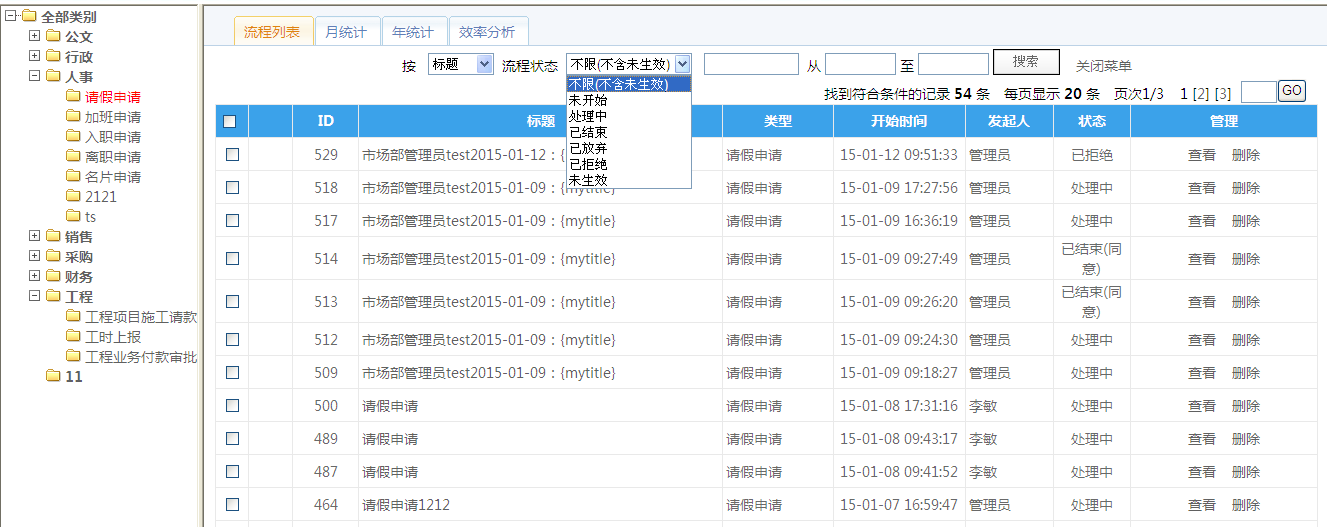
Task: Select 已放弃 in the status dropdown list
Action: point(629,148)
